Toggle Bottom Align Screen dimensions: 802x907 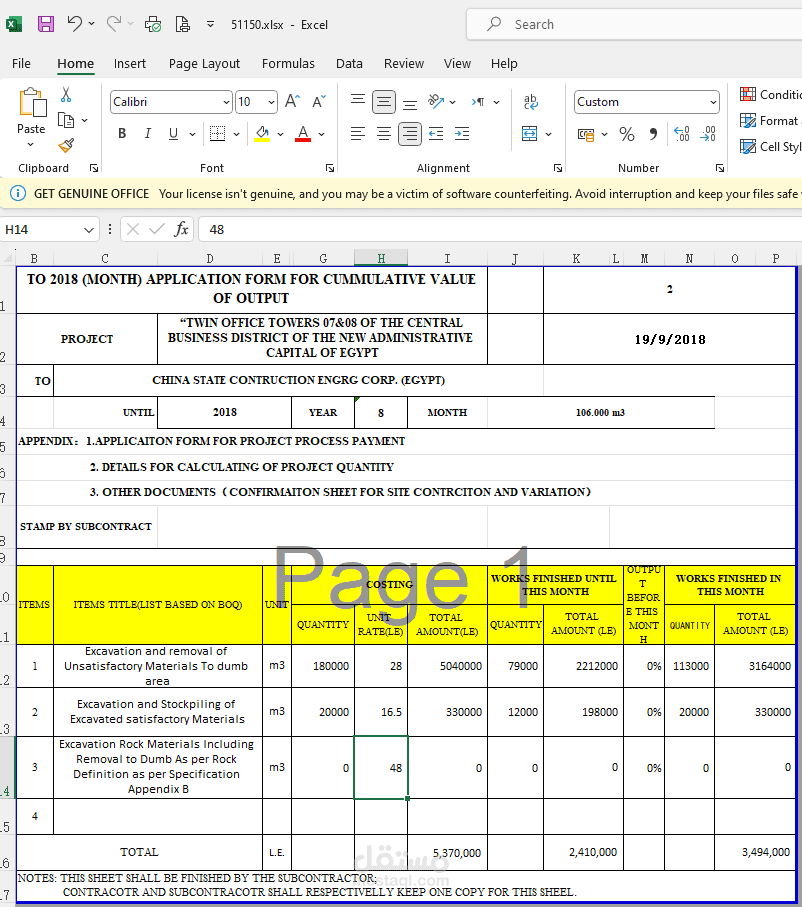point(410,103)
